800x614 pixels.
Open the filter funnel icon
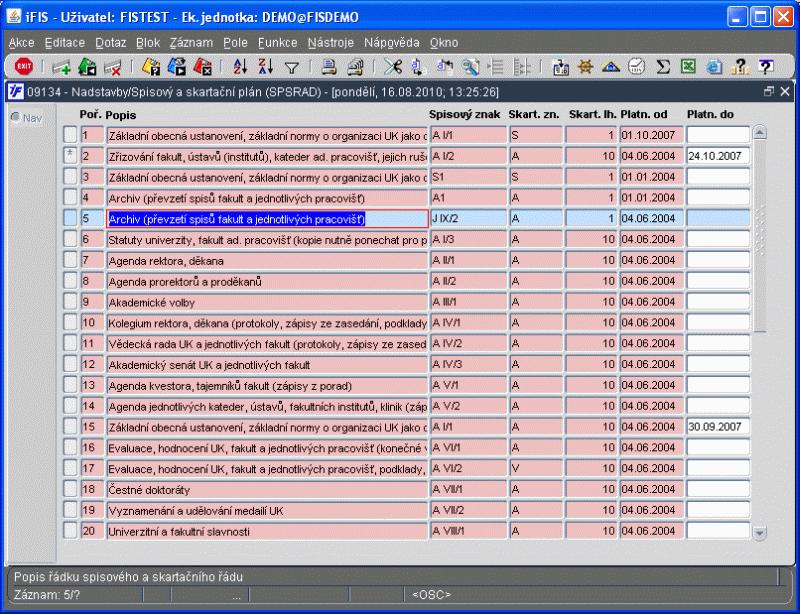pos(291,67)
